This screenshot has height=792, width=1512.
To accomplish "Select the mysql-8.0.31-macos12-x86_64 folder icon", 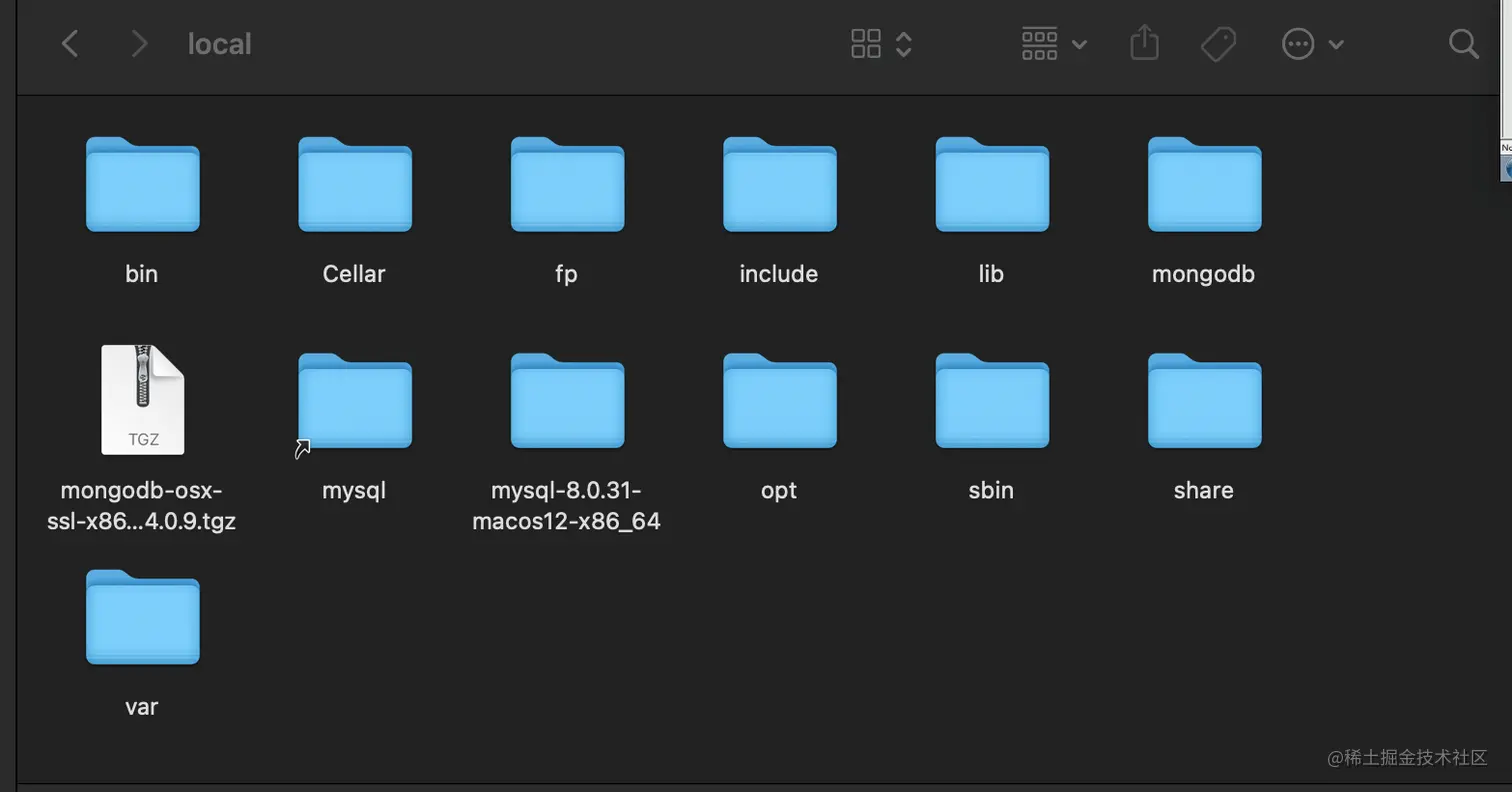I will (x=567, y=401).
